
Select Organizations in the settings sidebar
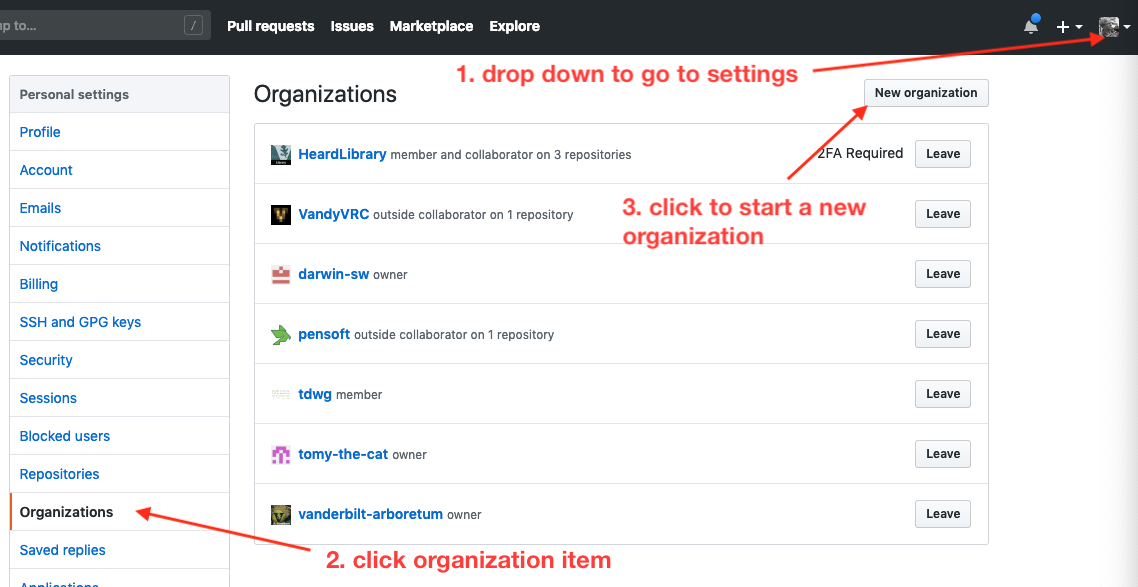coord(120,512)
